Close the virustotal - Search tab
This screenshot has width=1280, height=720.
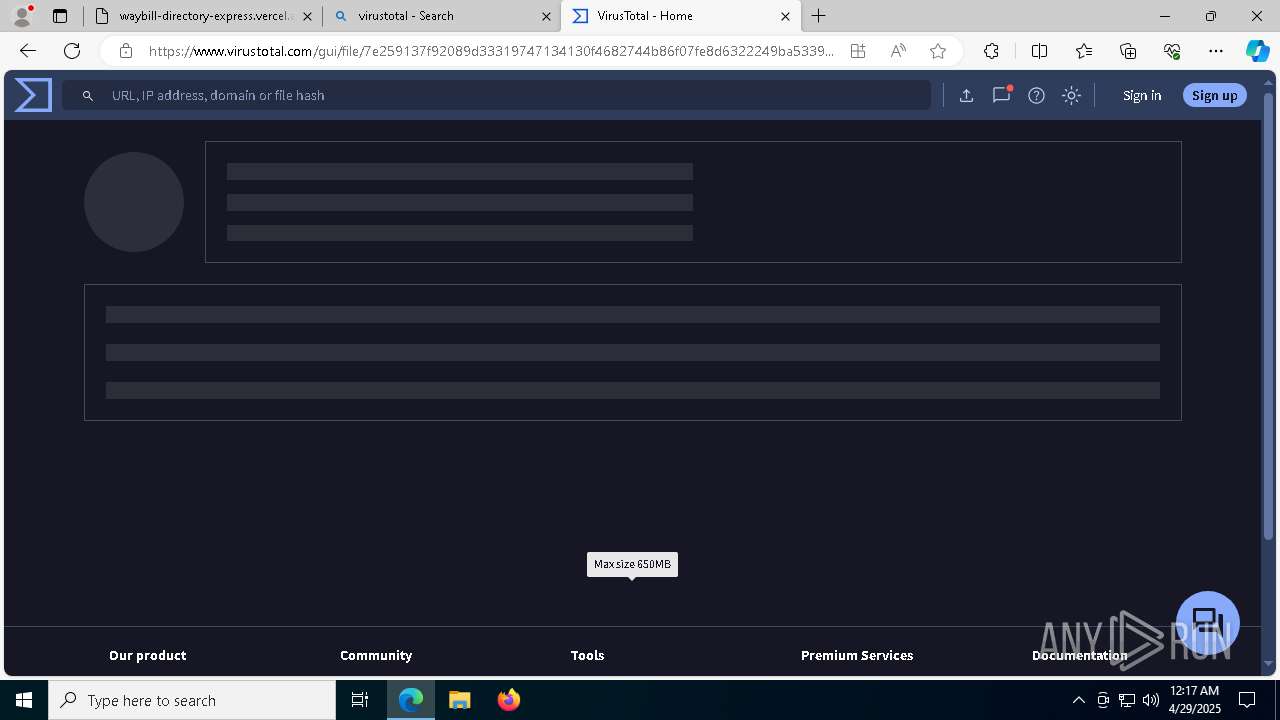(x=546, y=16)
